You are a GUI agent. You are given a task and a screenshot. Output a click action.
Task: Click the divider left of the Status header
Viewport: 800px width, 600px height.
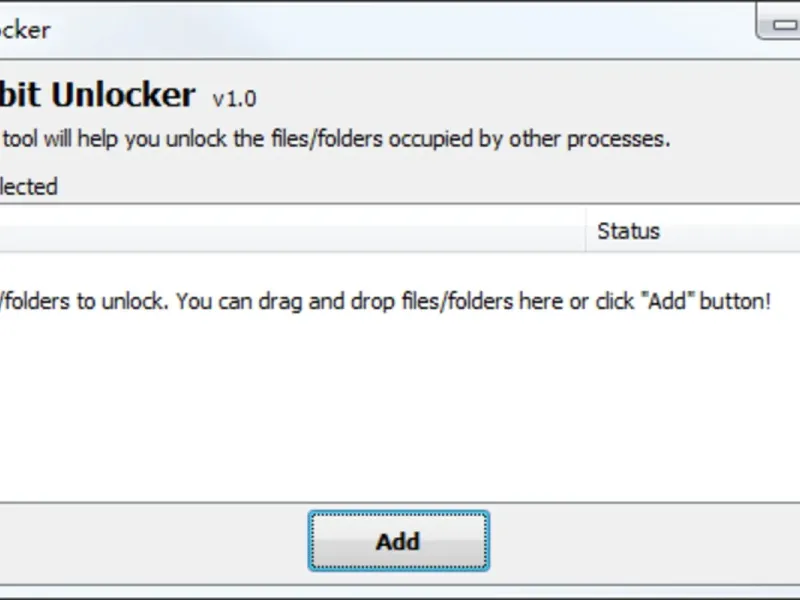click(x=586, y=231)
